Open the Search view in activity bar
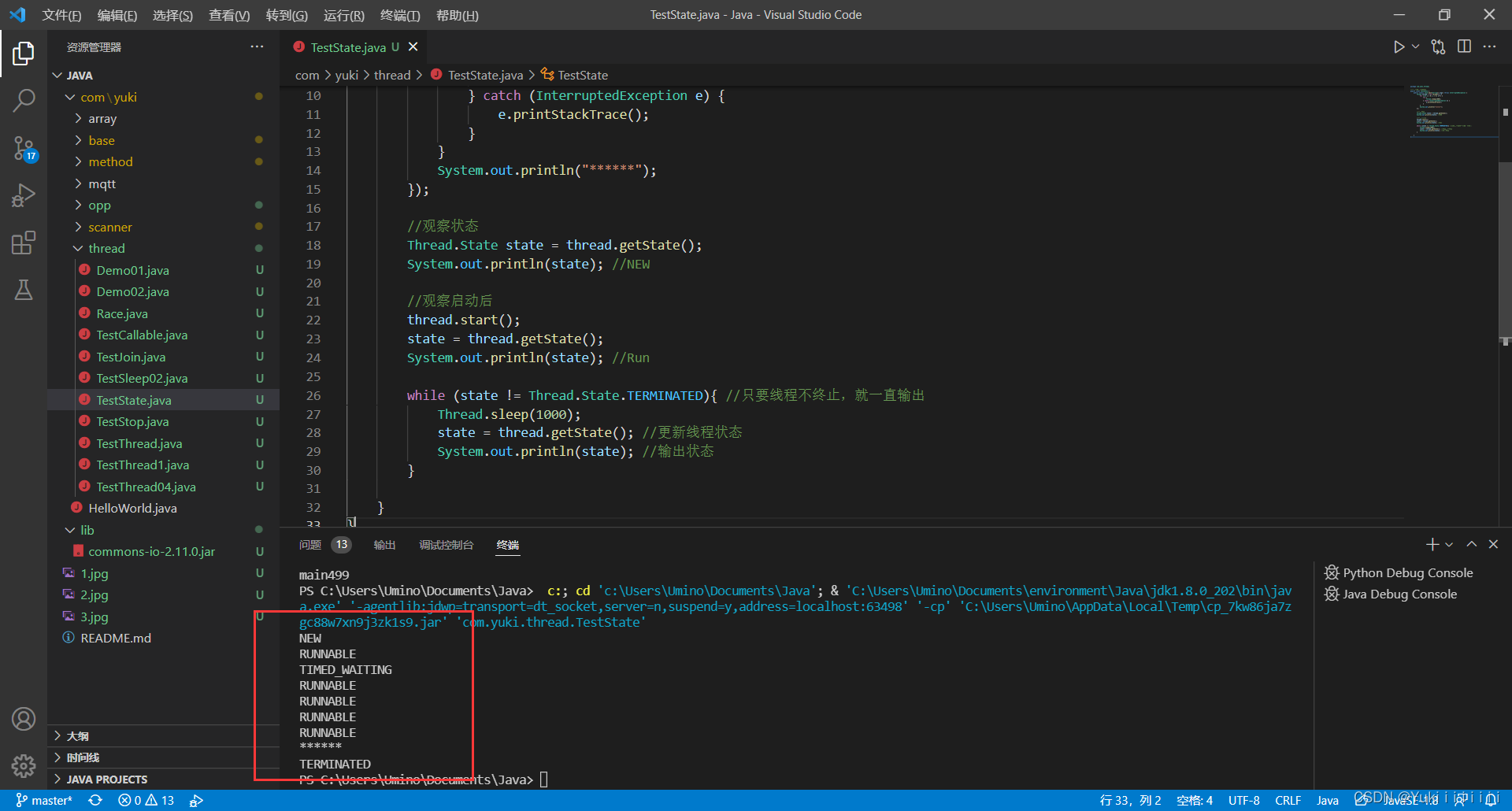The image size is (1512, 811). 24,100
